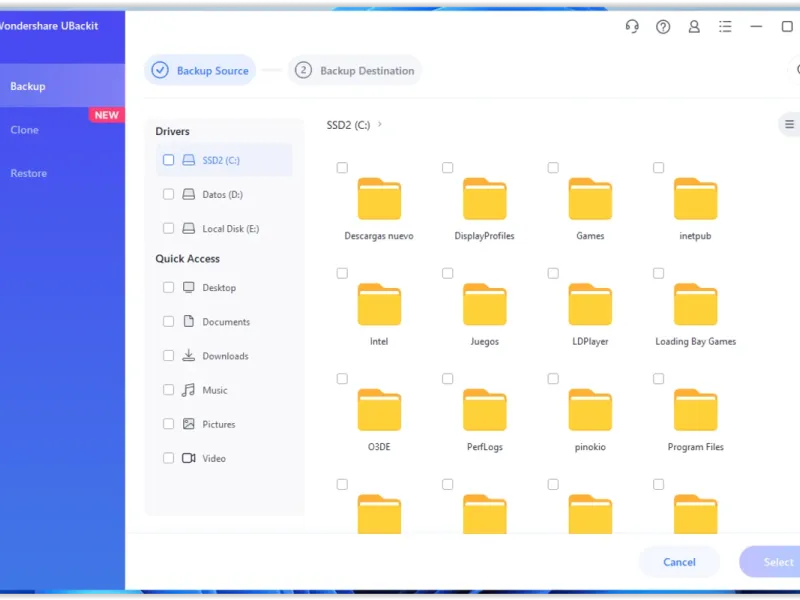The image size is (800, 600).
Task: Select the pinokio folder checkbox
Action: click(x=553, y=379)
